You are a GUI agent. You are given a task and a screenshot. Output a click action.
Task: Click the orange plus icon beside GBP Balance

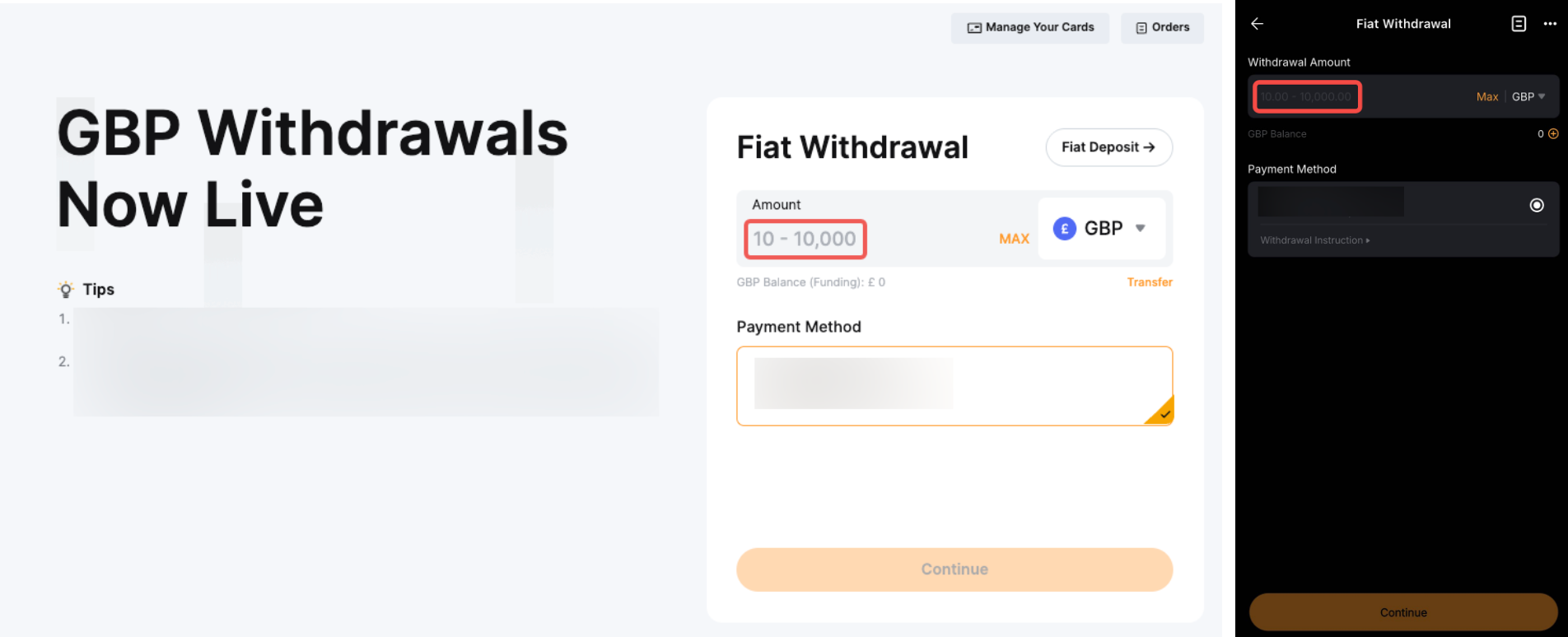pyautogui.click(x=1553, y=133)
